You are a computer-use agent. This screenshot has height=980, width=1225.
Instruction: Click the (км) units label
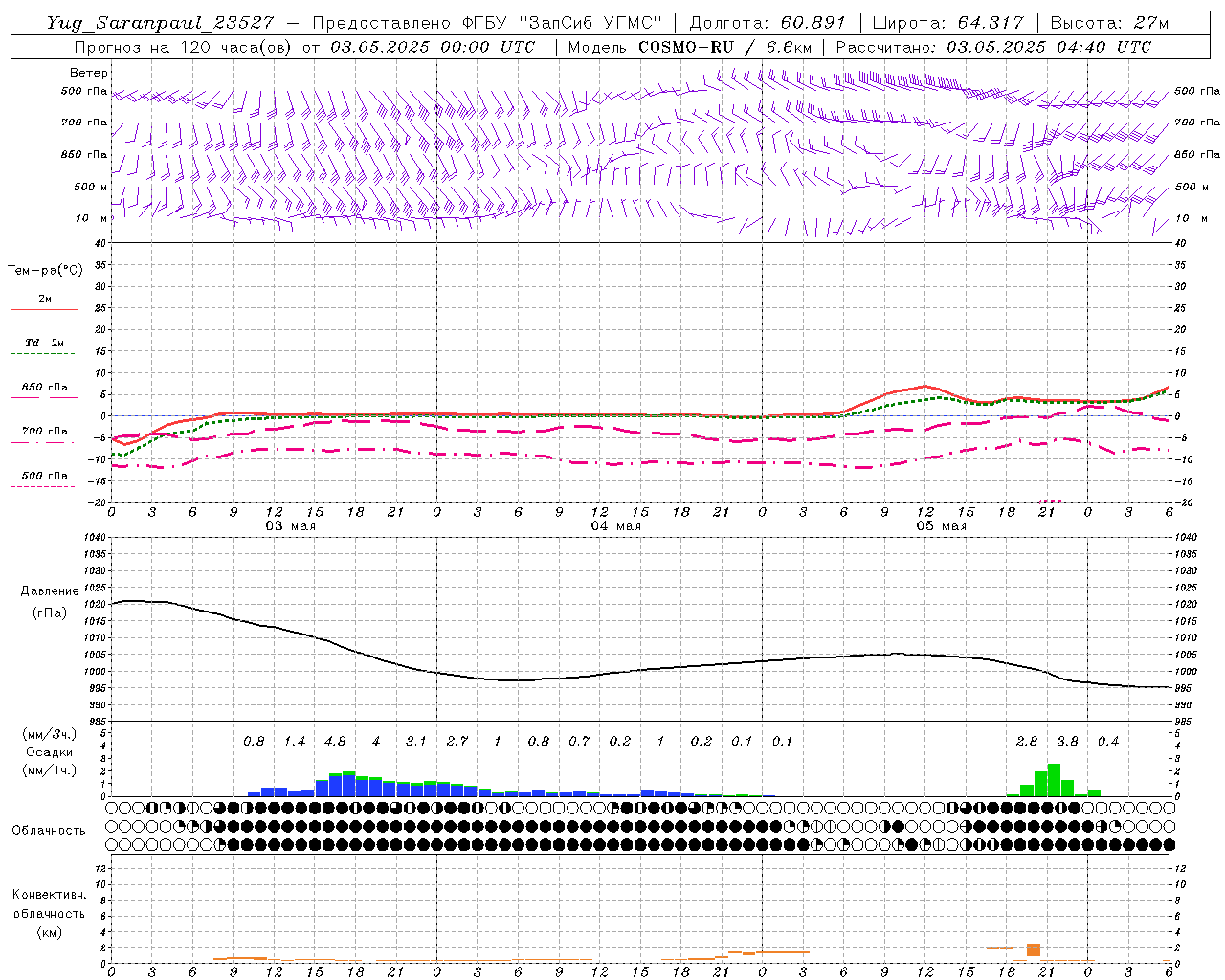(x=49, y=932)
